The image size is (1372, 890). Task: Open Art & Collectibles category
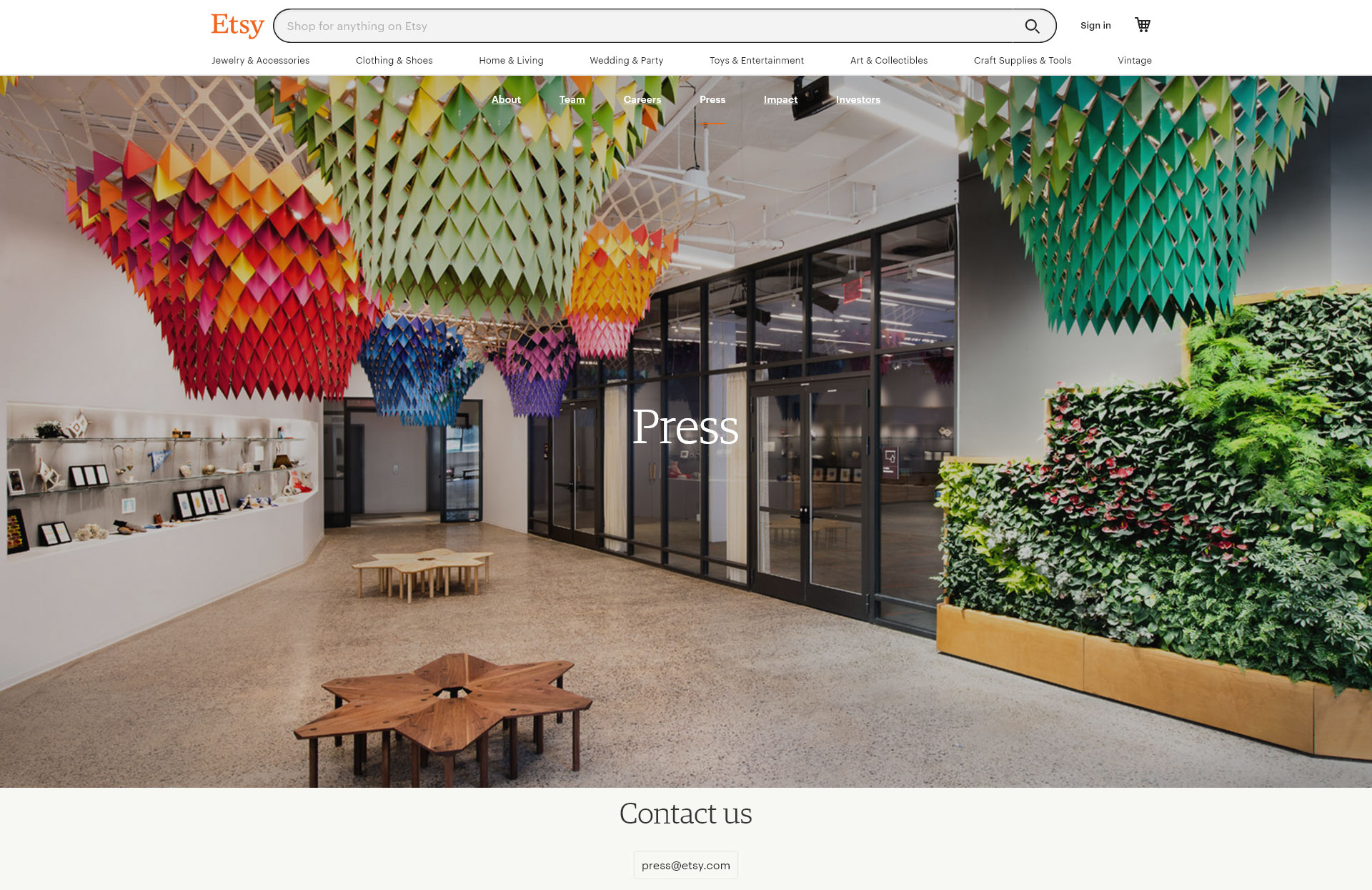(x=889, y=61)
